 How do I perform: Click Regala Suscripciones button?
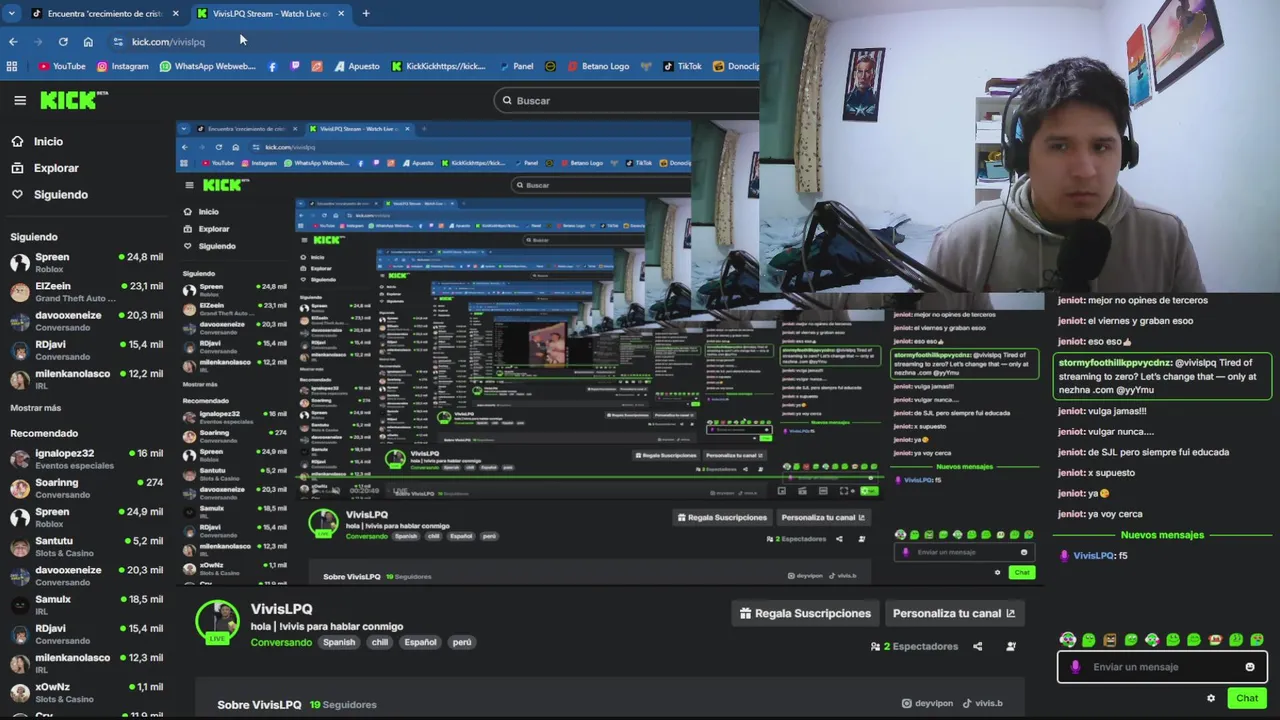pos(805,613)
